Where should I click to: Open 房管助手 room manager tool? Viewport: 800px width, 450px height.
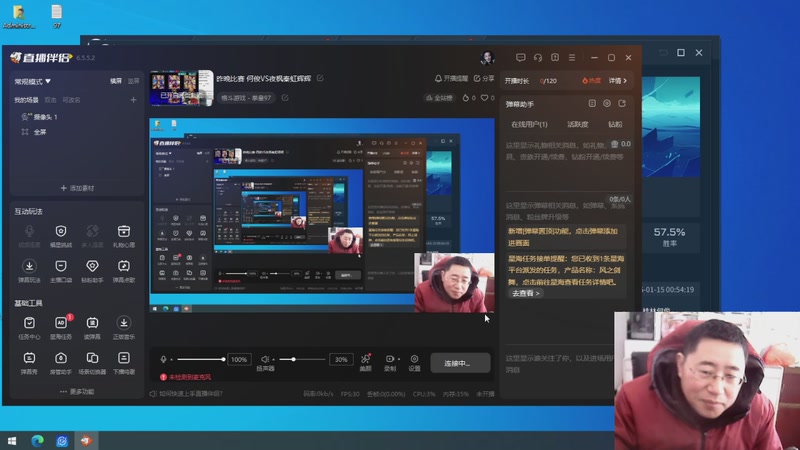[61, 363]
